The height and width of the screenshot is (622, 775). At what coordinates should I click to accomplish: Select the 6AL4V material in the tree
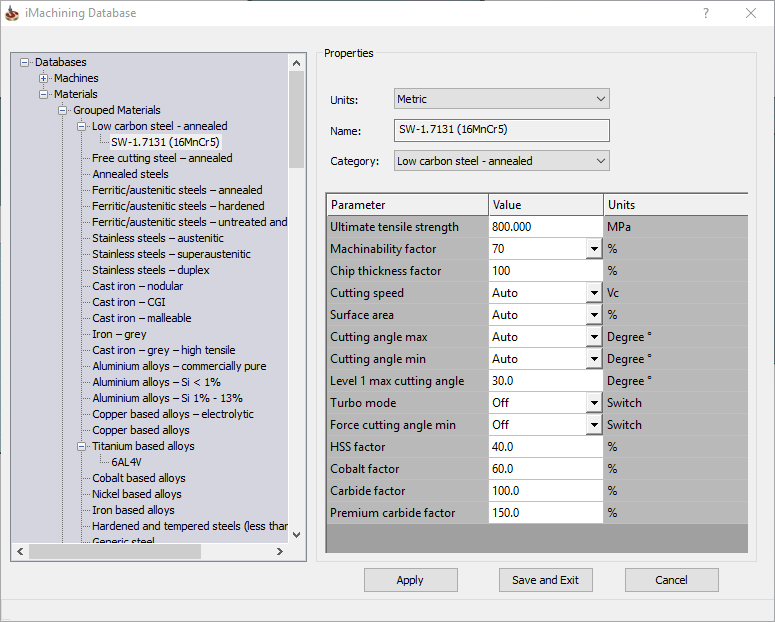click(127, 462)
